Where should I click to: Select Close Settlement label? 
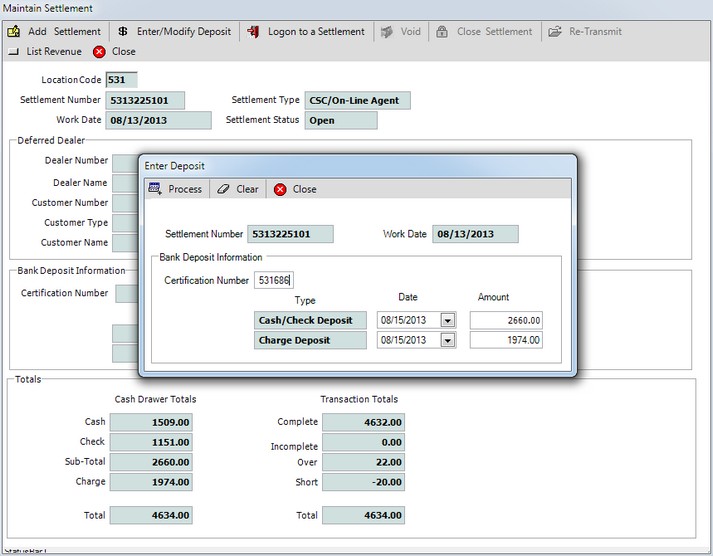tap(494, 31)
